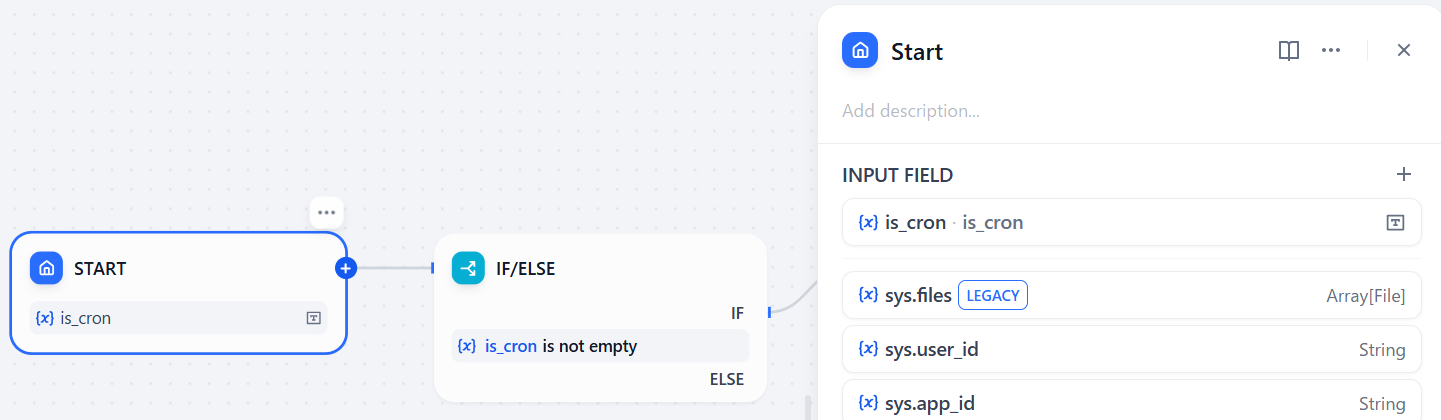The height and width of the screenshot is (420, 1441).
Task: Click the LEGACY badge on sys.files
Action: (x=993, y=295)
